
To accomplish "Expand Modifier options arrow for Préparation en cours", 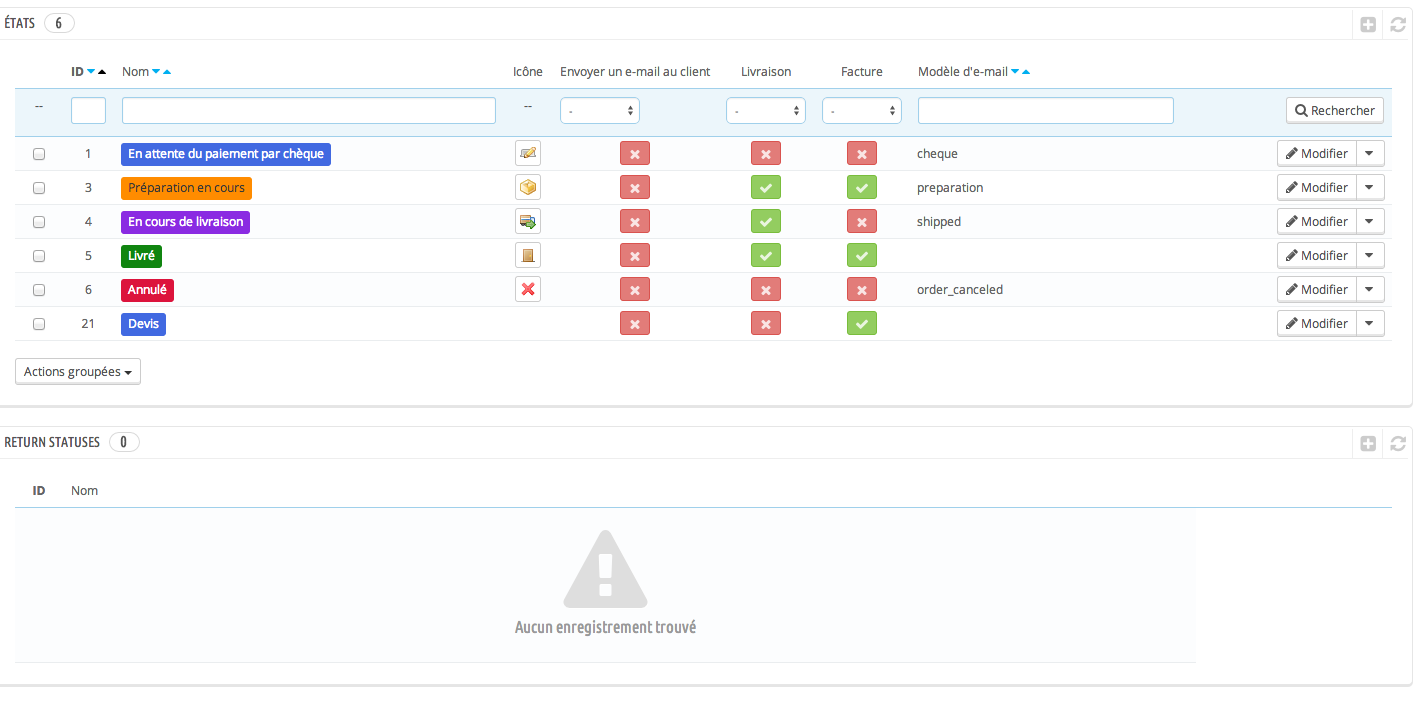I will (1371, 188).
